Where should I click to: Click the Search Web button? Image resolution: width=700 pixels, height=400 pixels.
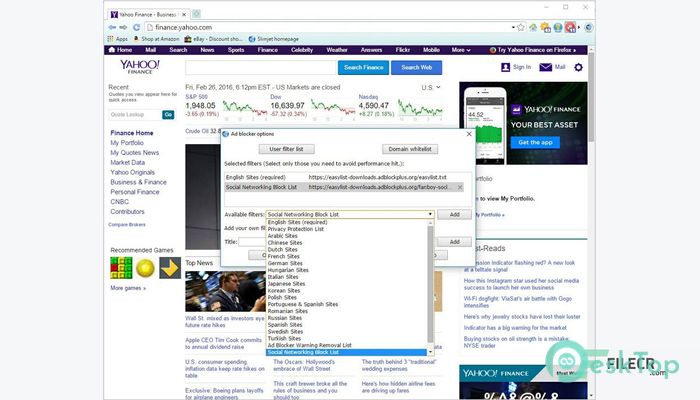click(417, 67)
